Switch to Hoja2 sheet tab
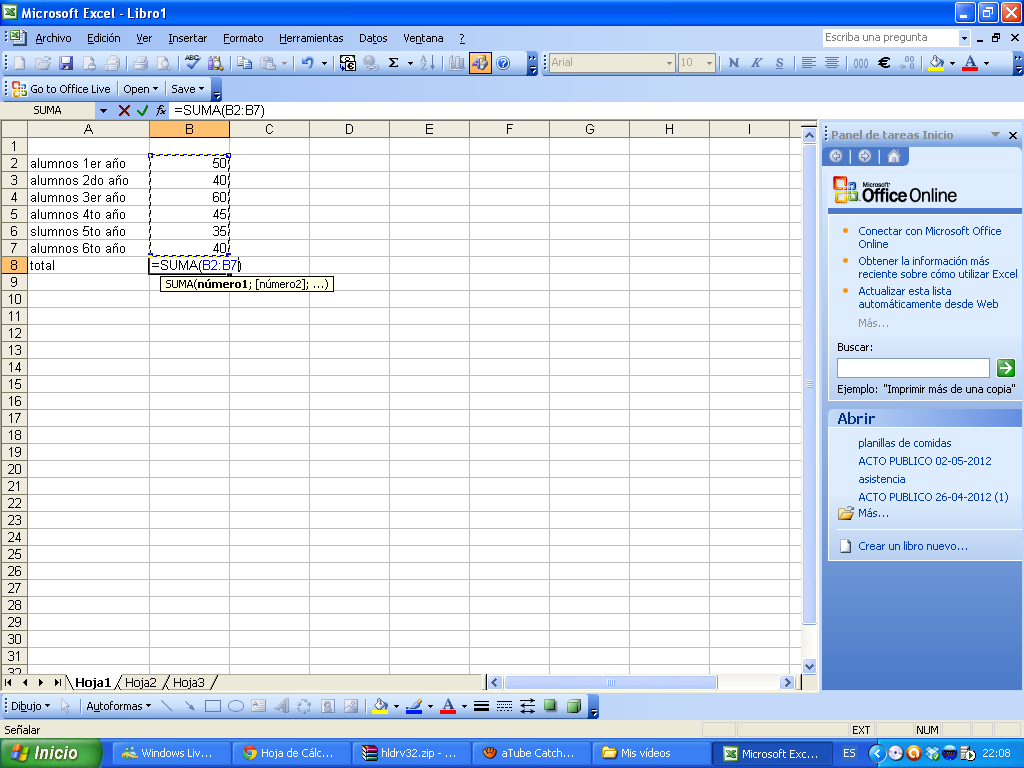 click(x=141, y=682)
